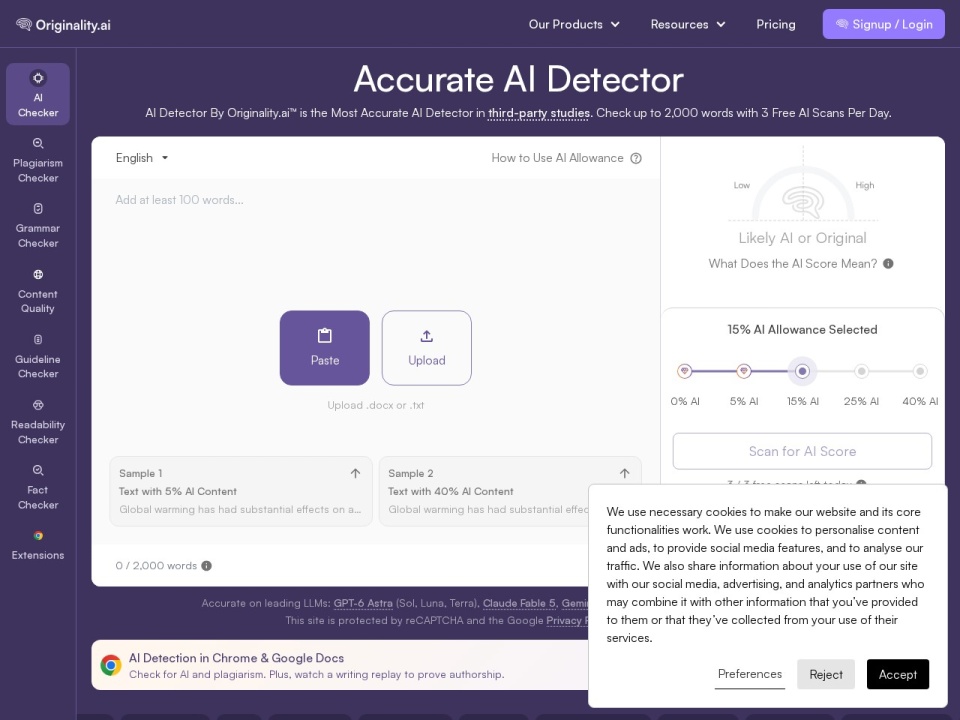Load Sample 2 using its arrow icon
This screenshot has height=720, width=960.
pos(624,473)
